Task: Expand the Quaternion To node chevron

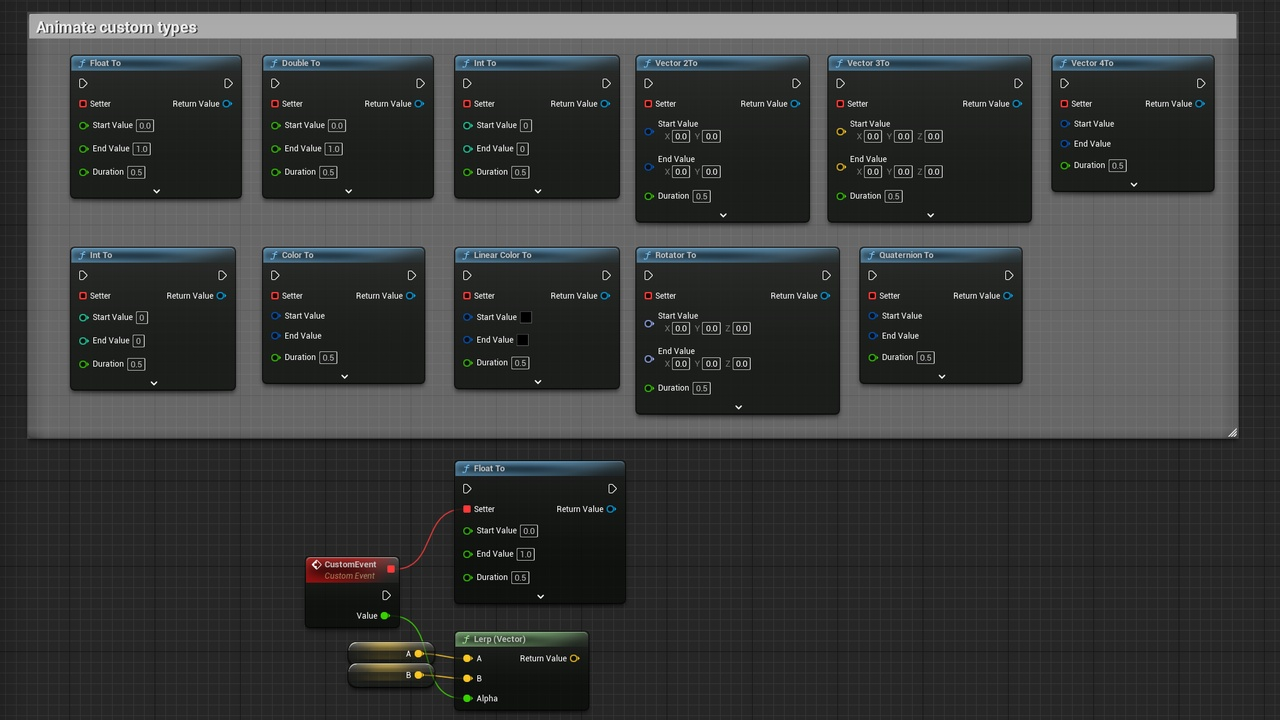Action: click(x=941, y=377)
